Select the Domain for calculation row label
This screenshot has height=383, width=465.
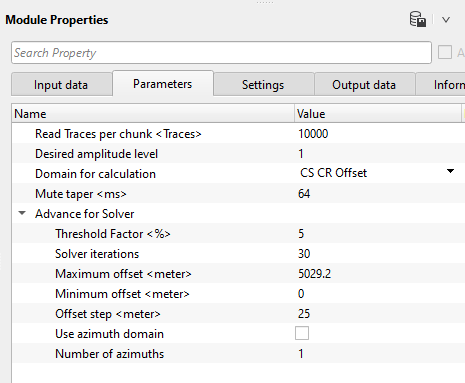tap(95, 174)
